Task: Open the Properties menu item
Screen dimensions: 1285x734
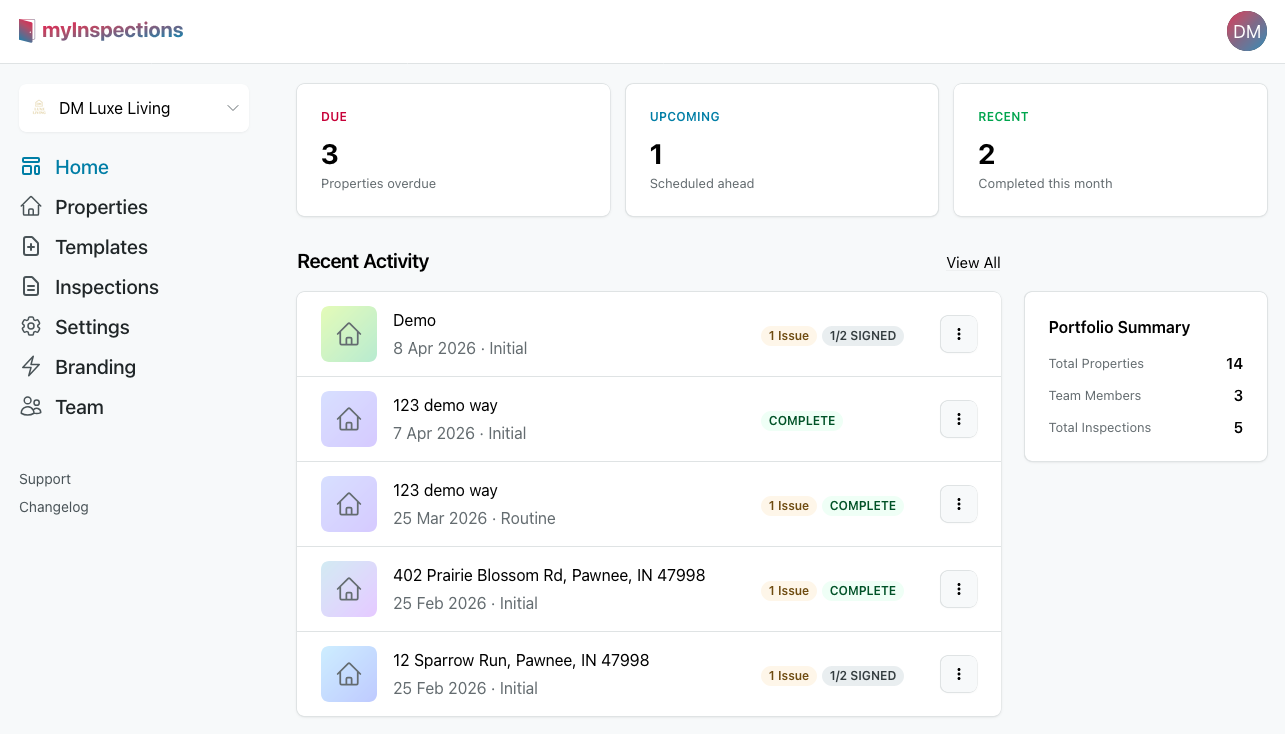Action: [x=101, y=207]
